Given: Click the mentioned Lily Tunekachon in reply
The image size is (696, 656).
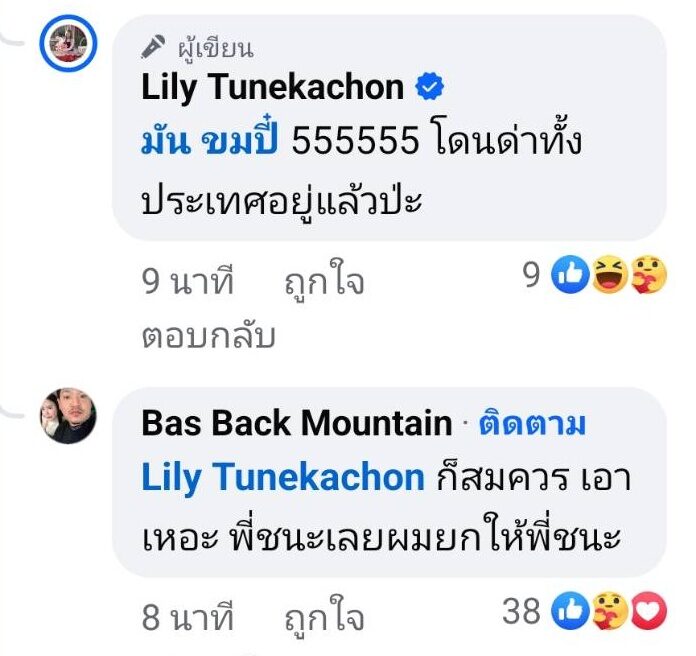Looking at the screenshot, I should 283,477.
